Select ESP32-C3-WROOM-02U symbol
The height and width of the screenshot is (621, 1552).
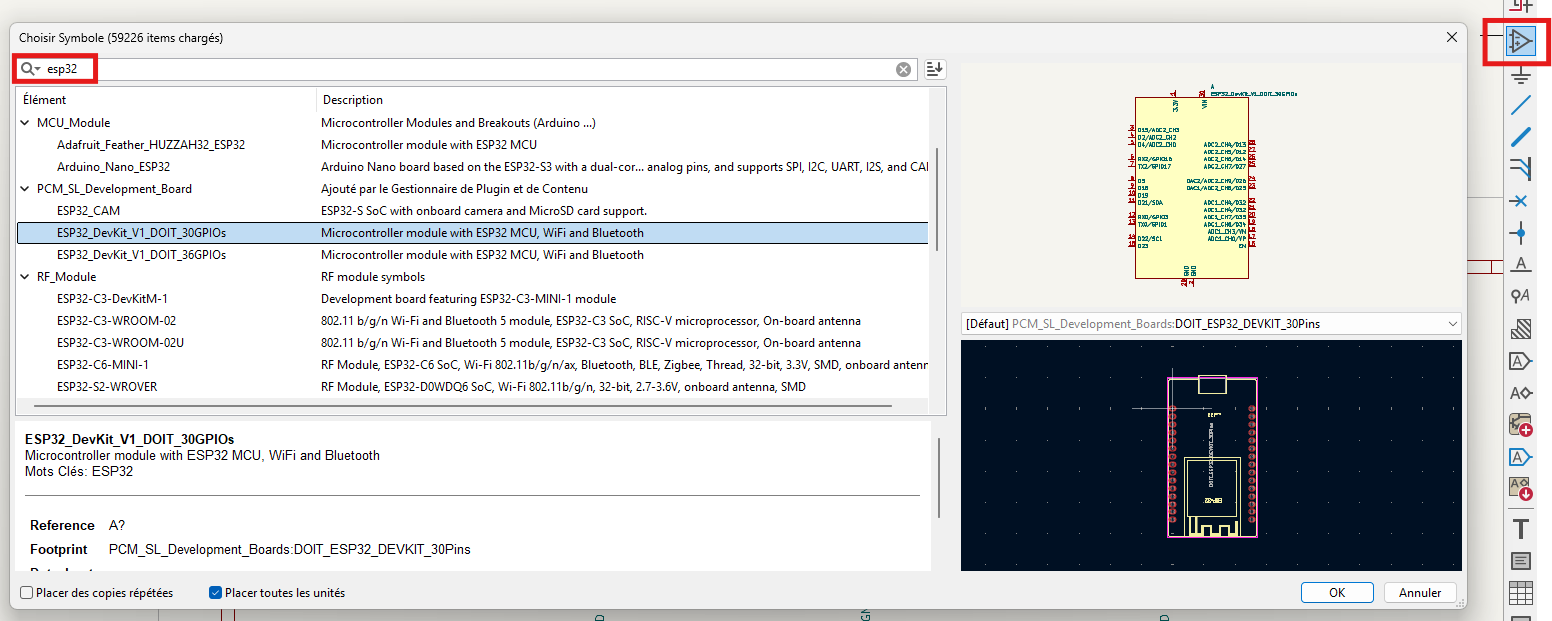[x=121, y=343]
